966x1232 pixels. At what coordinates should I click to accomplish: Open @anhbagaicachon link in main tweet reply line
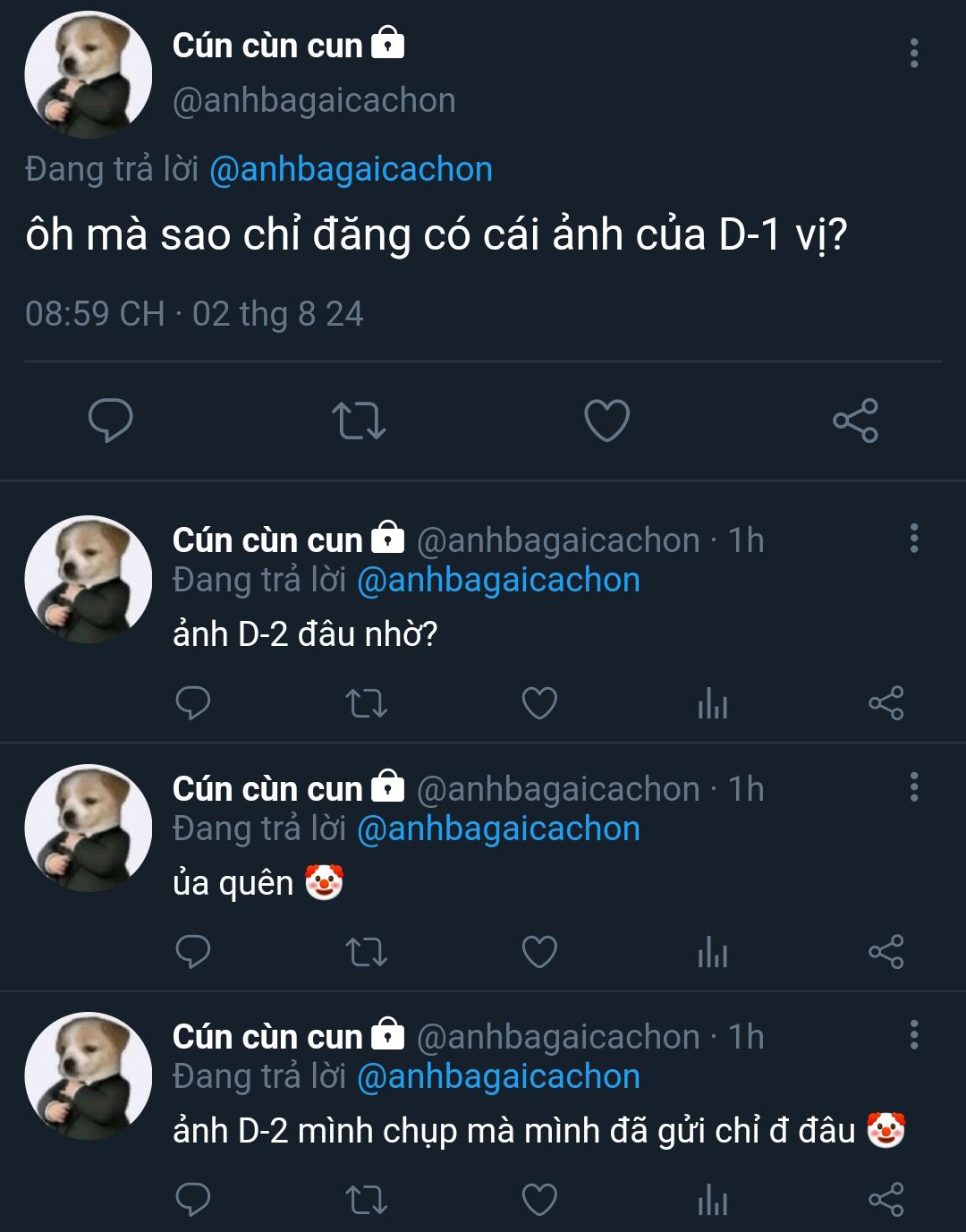(351, 169)
